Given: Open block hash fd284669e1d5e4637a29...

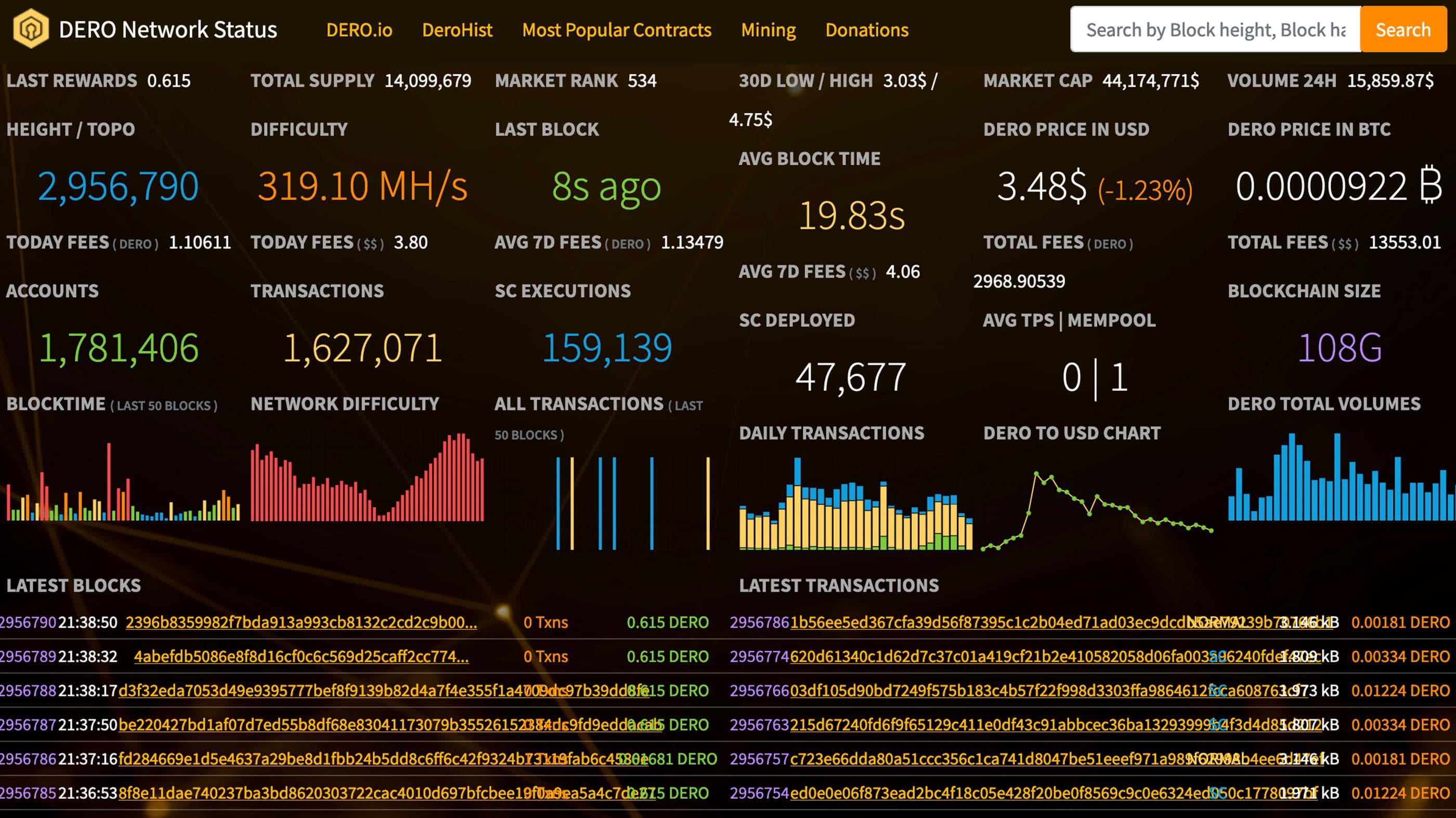Looking at the screenshot, I should coord(383,759).
